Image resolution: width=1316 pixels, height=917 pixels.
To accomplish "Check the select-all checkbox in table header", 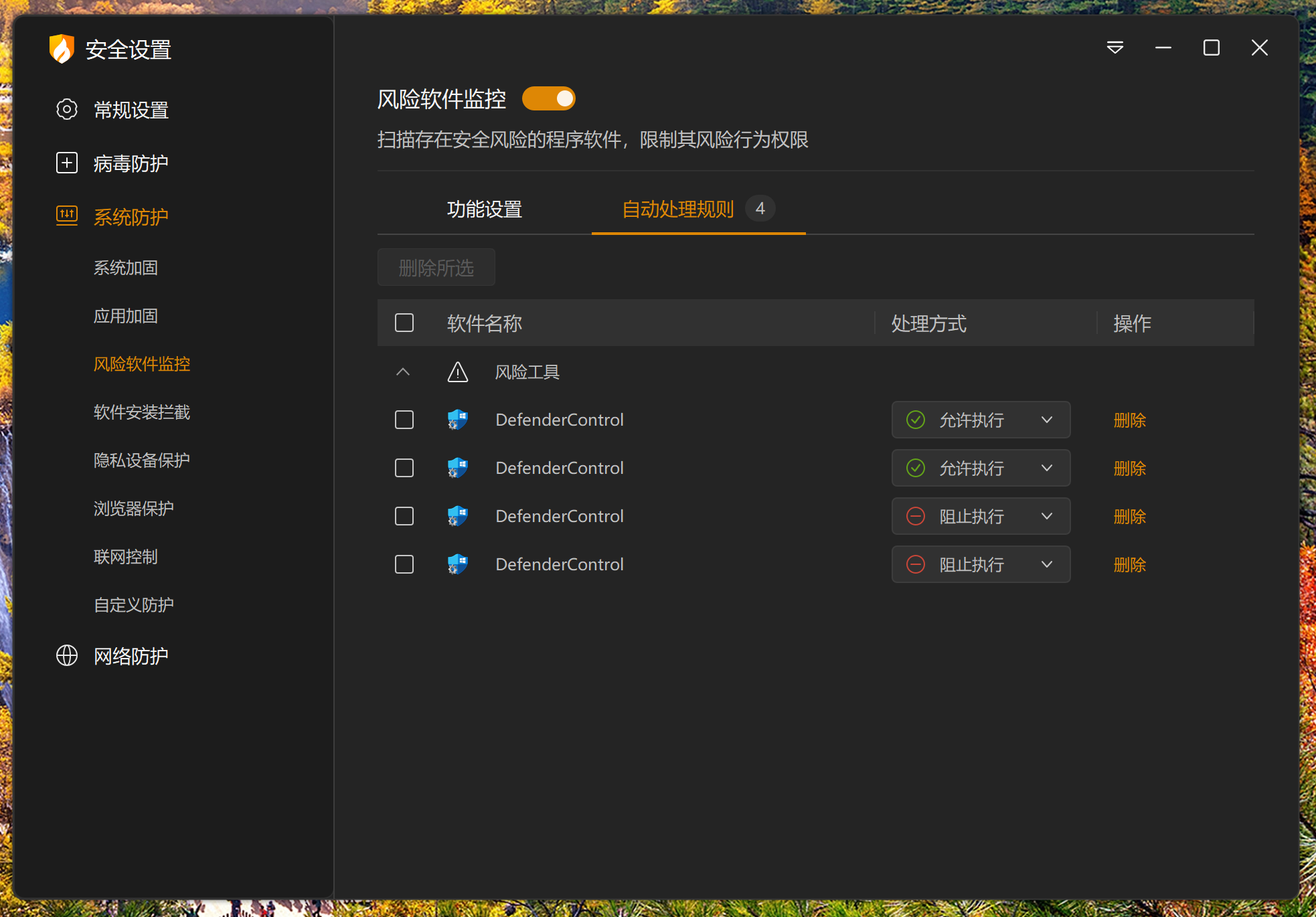I will tap(404, 323).
